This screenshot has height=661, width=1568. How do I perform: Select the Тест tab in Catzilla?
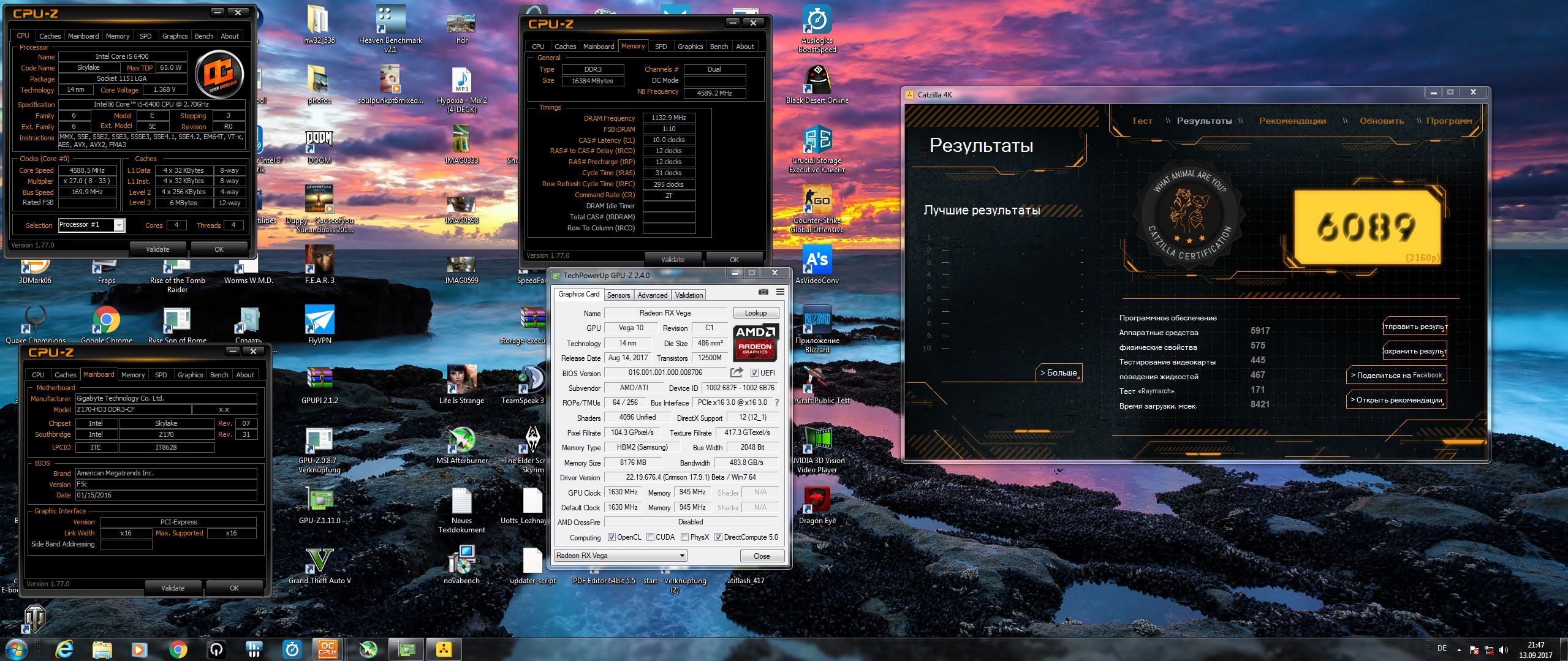click(x=1142, y=121)
